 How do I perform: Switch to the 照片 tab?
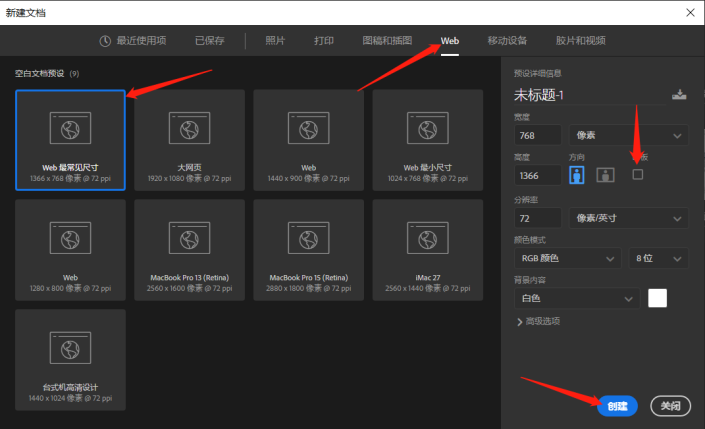(275, 41)
